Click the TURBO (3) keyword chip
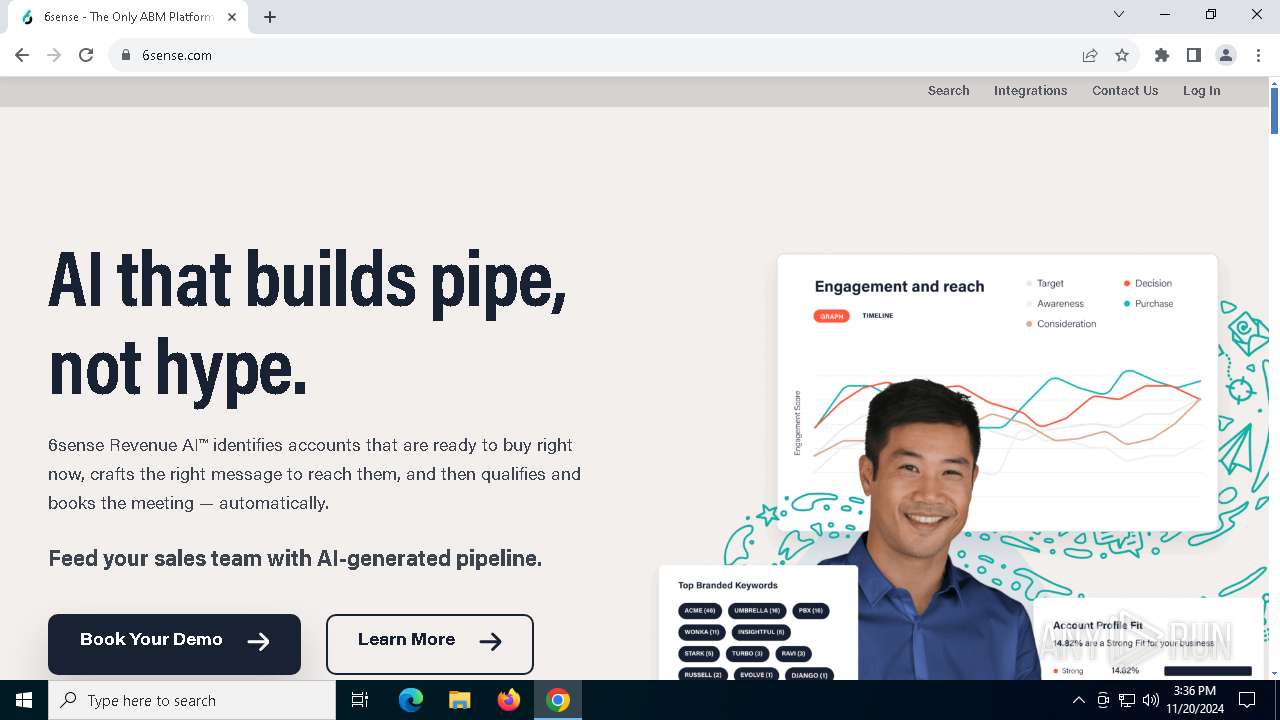Viewport: 1280px width, 720px height. coord(747,653)
